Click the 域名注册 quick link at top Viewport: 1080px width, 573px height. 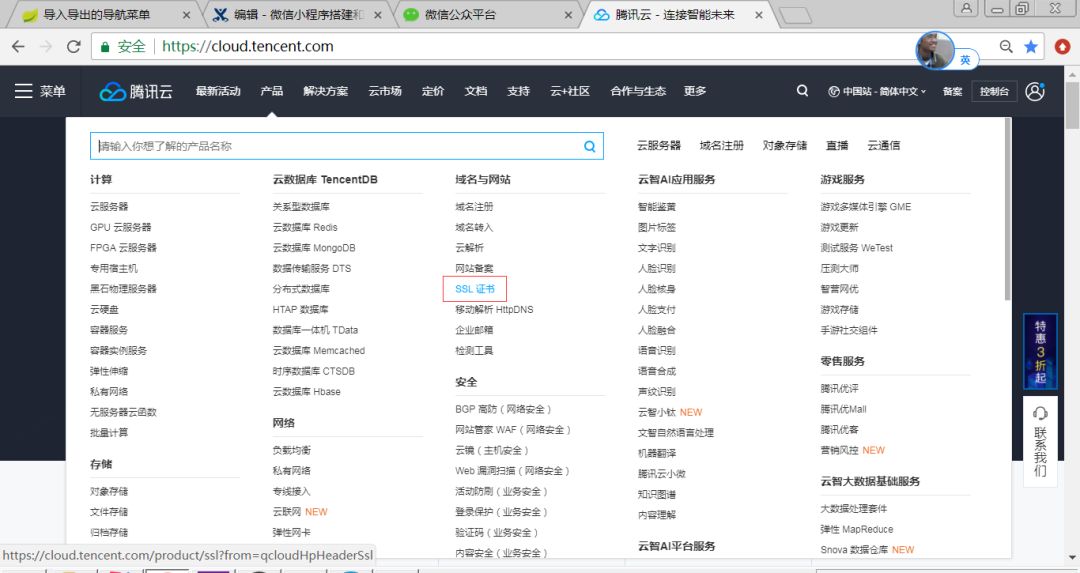[x=721, y=145]
